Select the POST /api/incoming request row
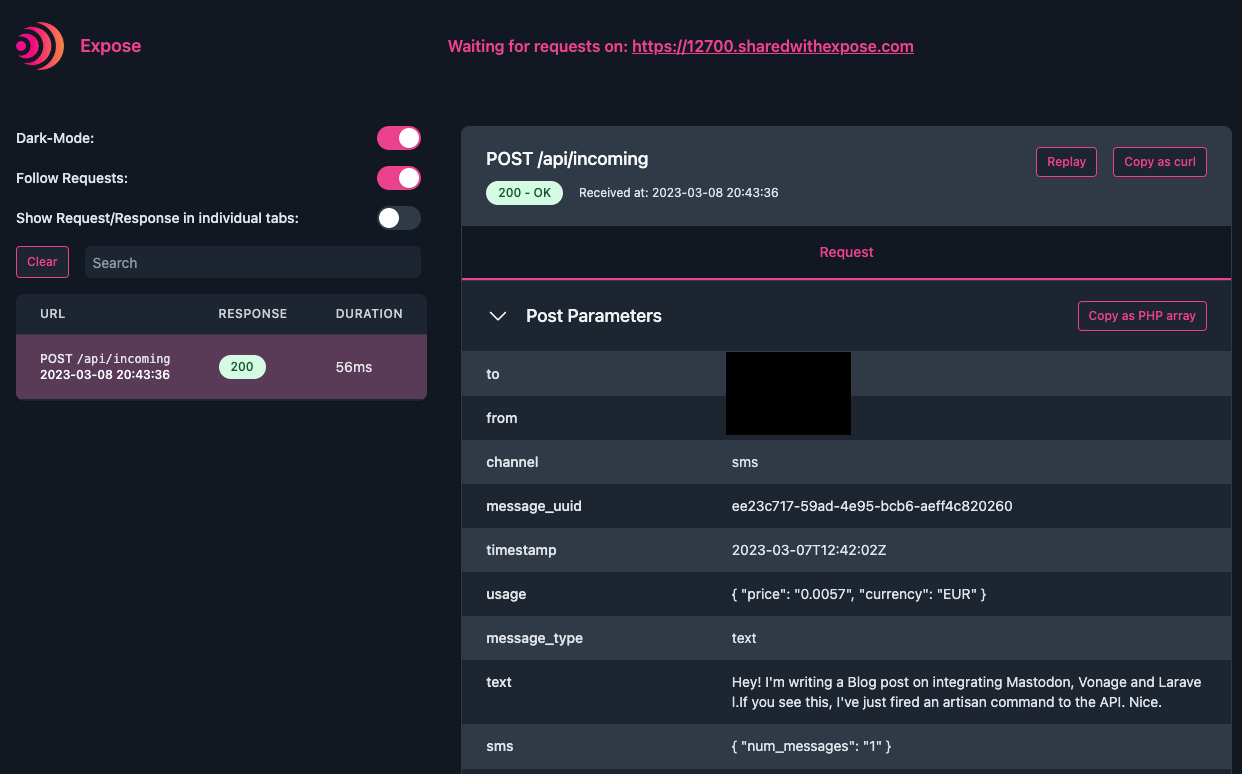The width and height of the screenshot is (1242, 774). [x=221, y=367]
